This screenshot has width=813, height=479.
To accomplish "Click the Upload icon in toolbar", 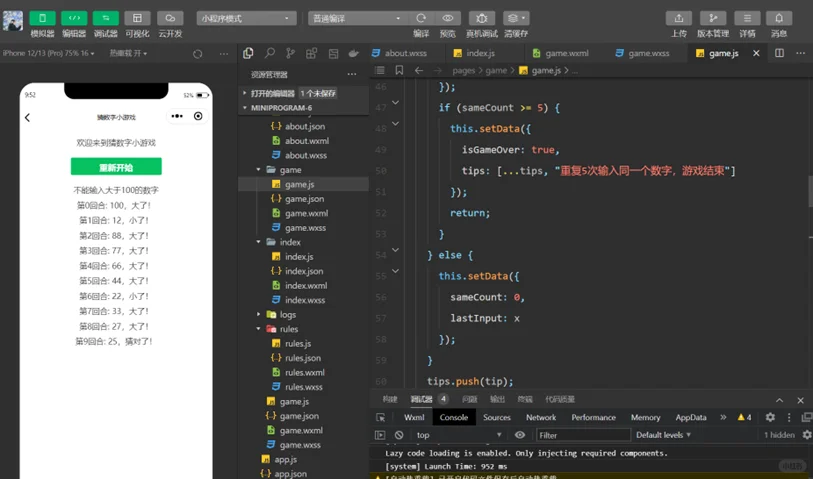I will pos(679,18).
